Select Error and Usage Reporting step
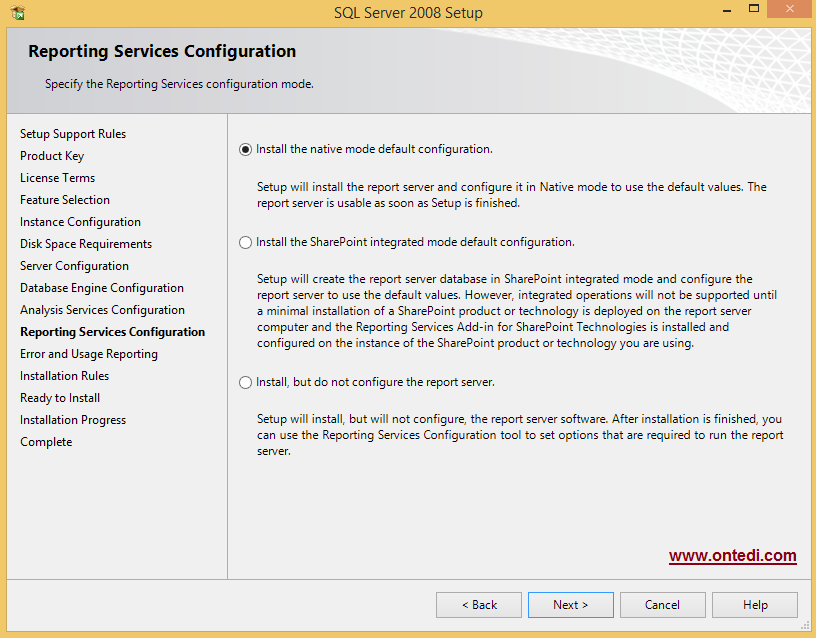The image size is (816, 638). [x=89, y=354]
